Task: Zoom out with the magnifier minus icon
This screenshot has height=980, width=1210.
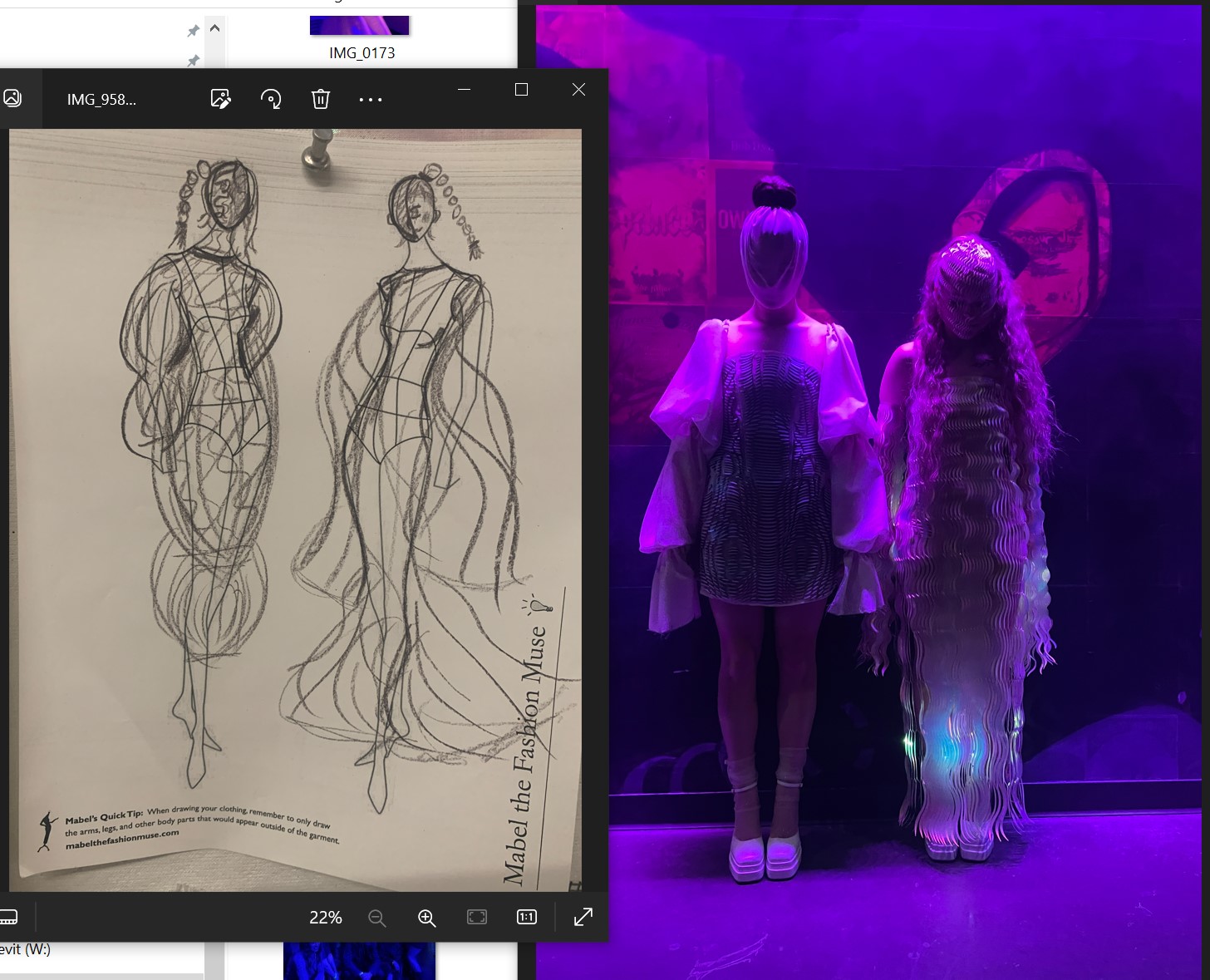Action: [376, 918]
